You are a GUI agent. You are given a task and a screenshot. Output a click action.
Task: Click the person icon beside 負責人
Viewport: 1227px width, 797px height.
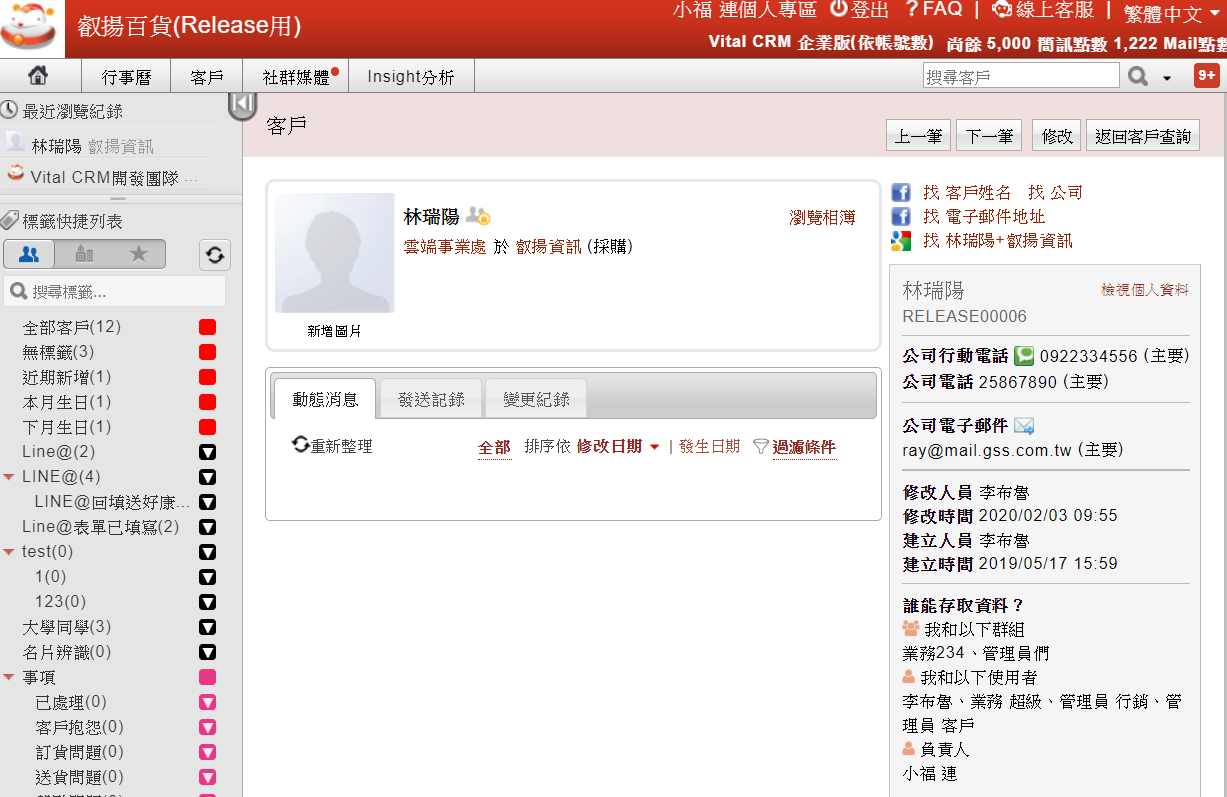coord(909,748)
